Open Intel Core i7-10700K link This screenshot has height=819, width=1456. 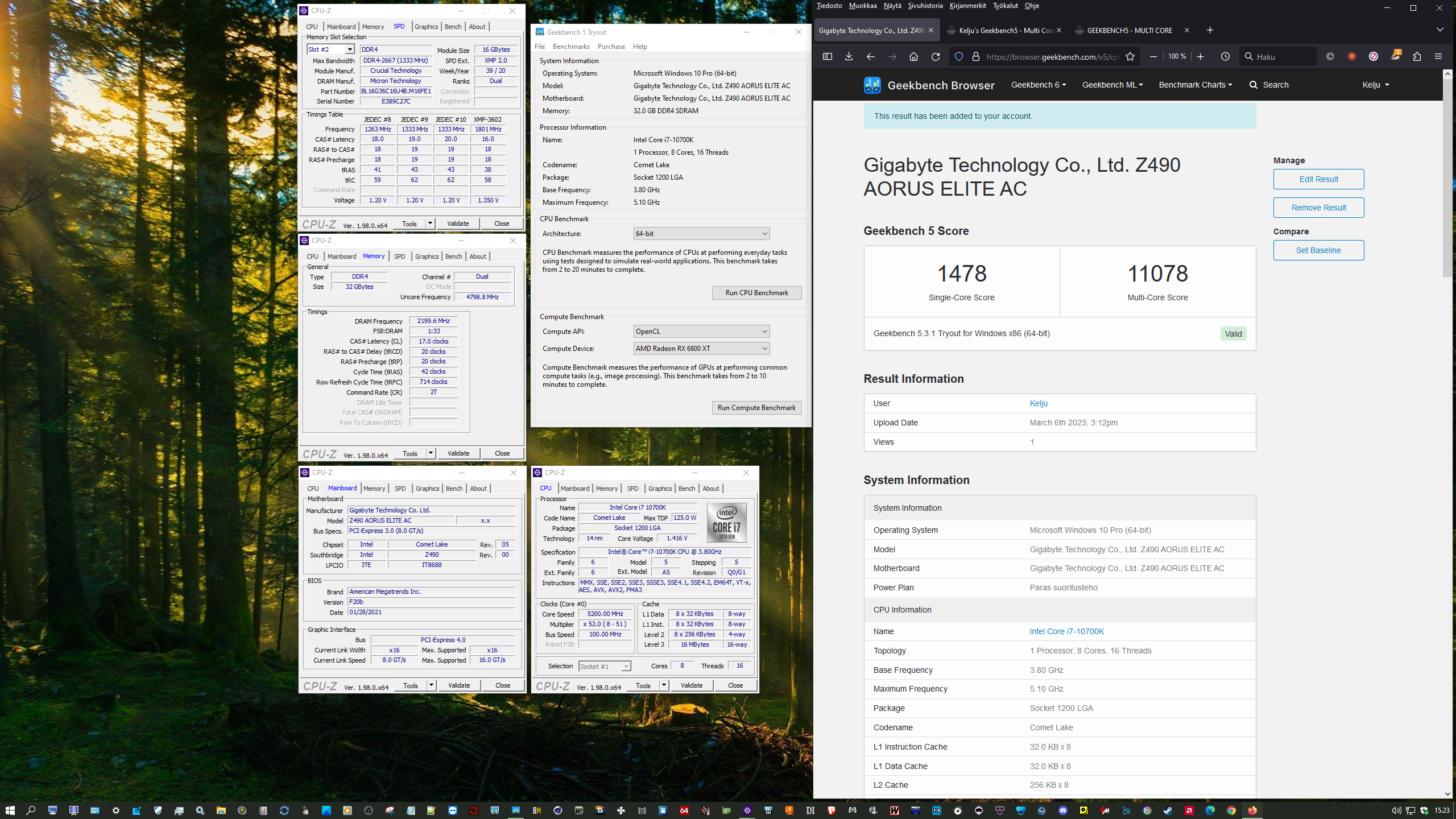click(x=1066, y=631)
